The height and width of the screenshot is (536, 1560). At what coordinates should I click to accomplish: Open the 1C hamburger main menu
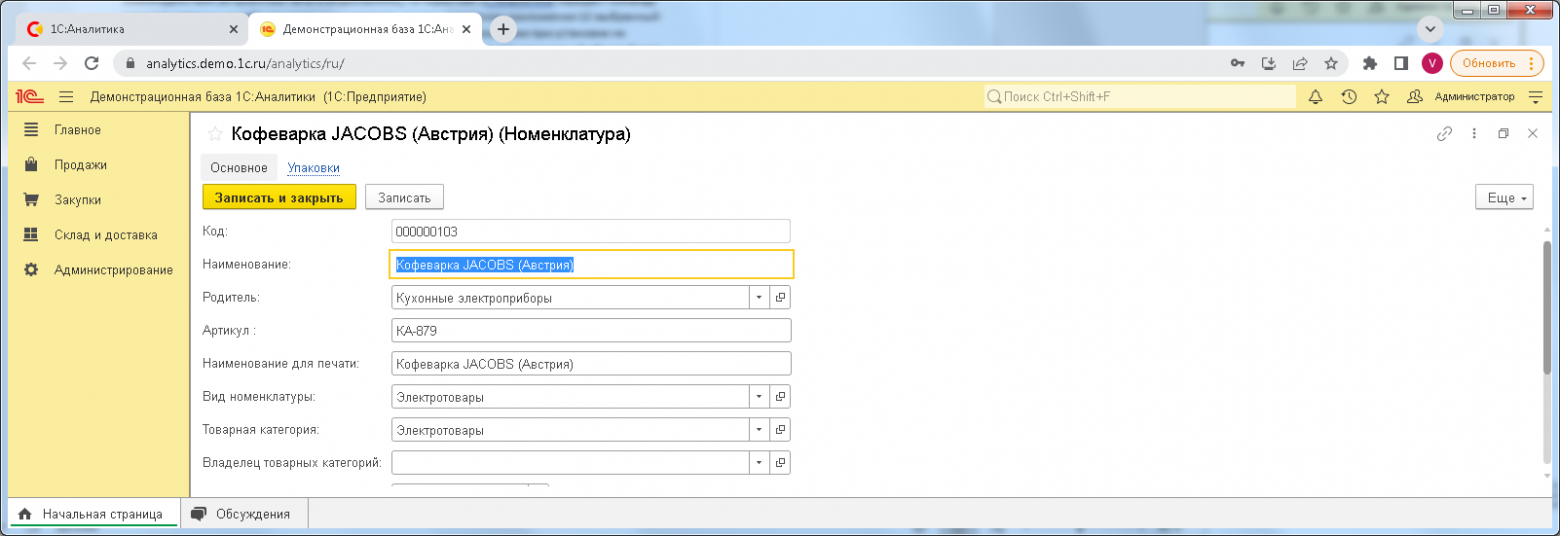pyautogui.click(x=67, y=97)
